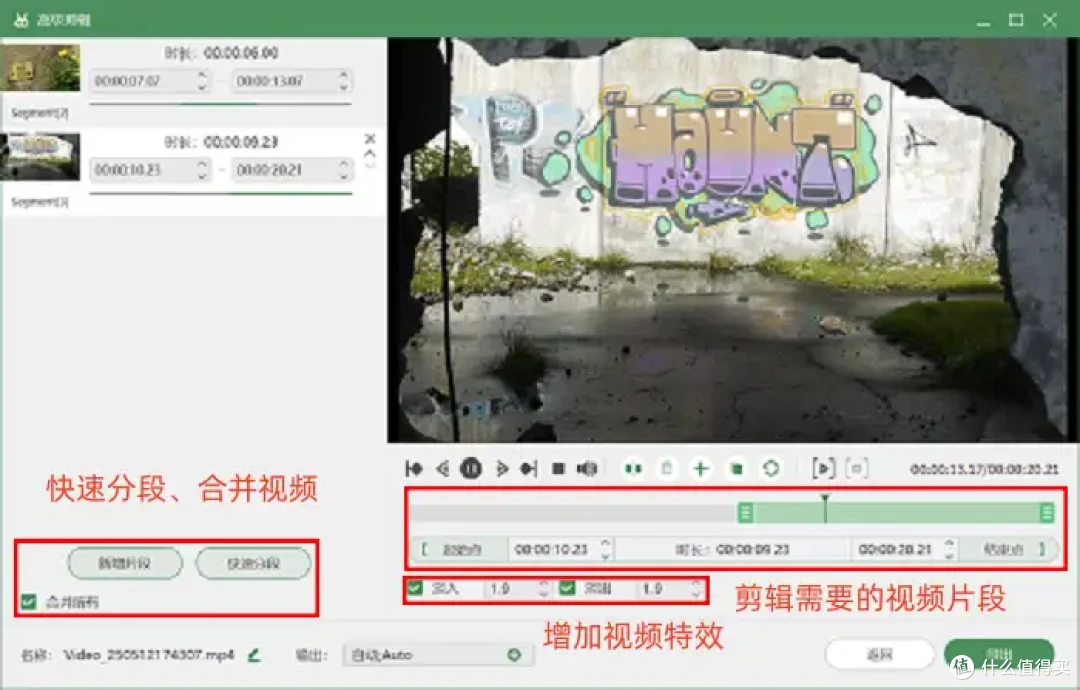The width and height of the screenshot is (1080, 690).
Task: Click the quick split button
Action: (253, 563)
